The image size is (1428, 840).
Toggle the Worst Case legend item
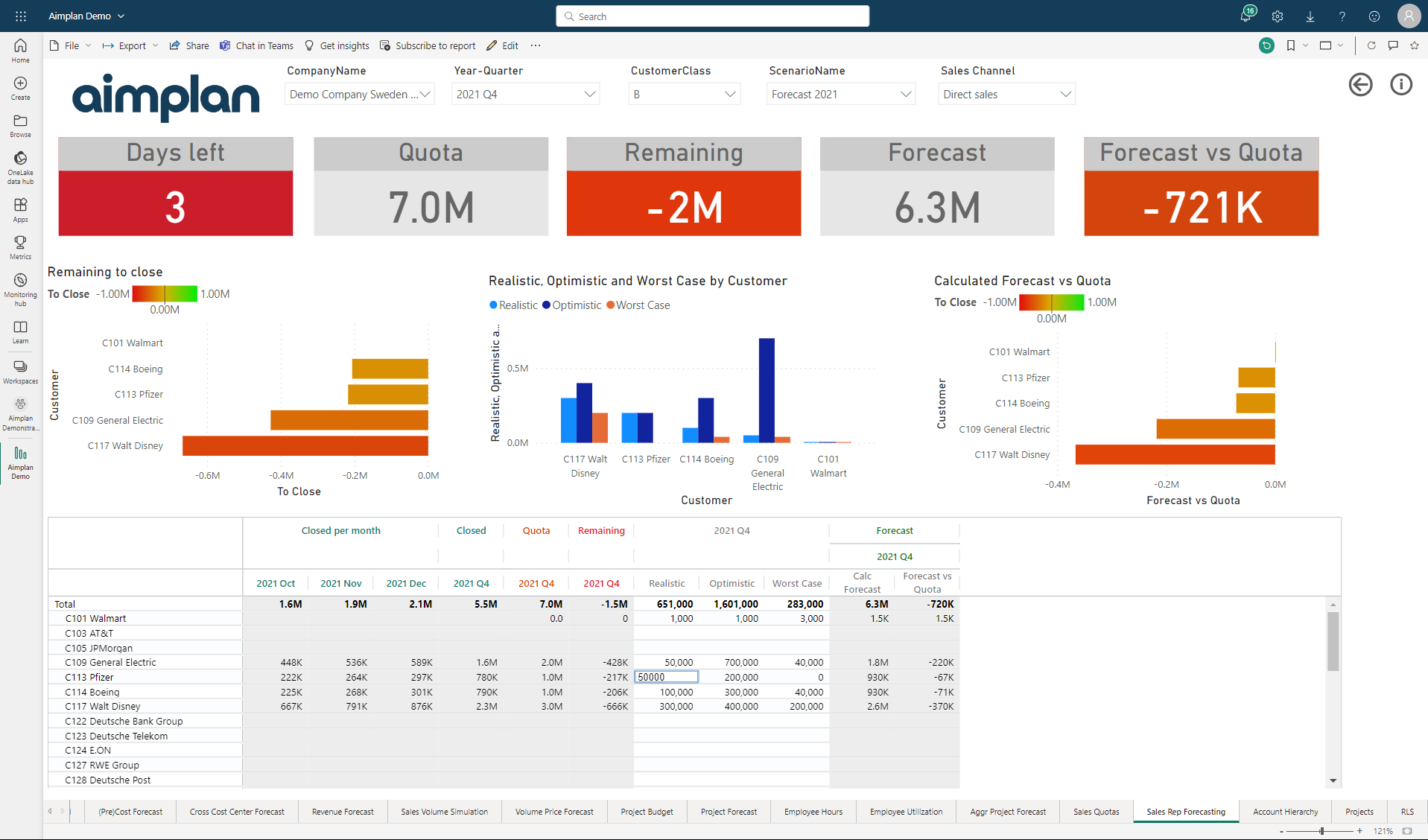[x=638, y=305]
